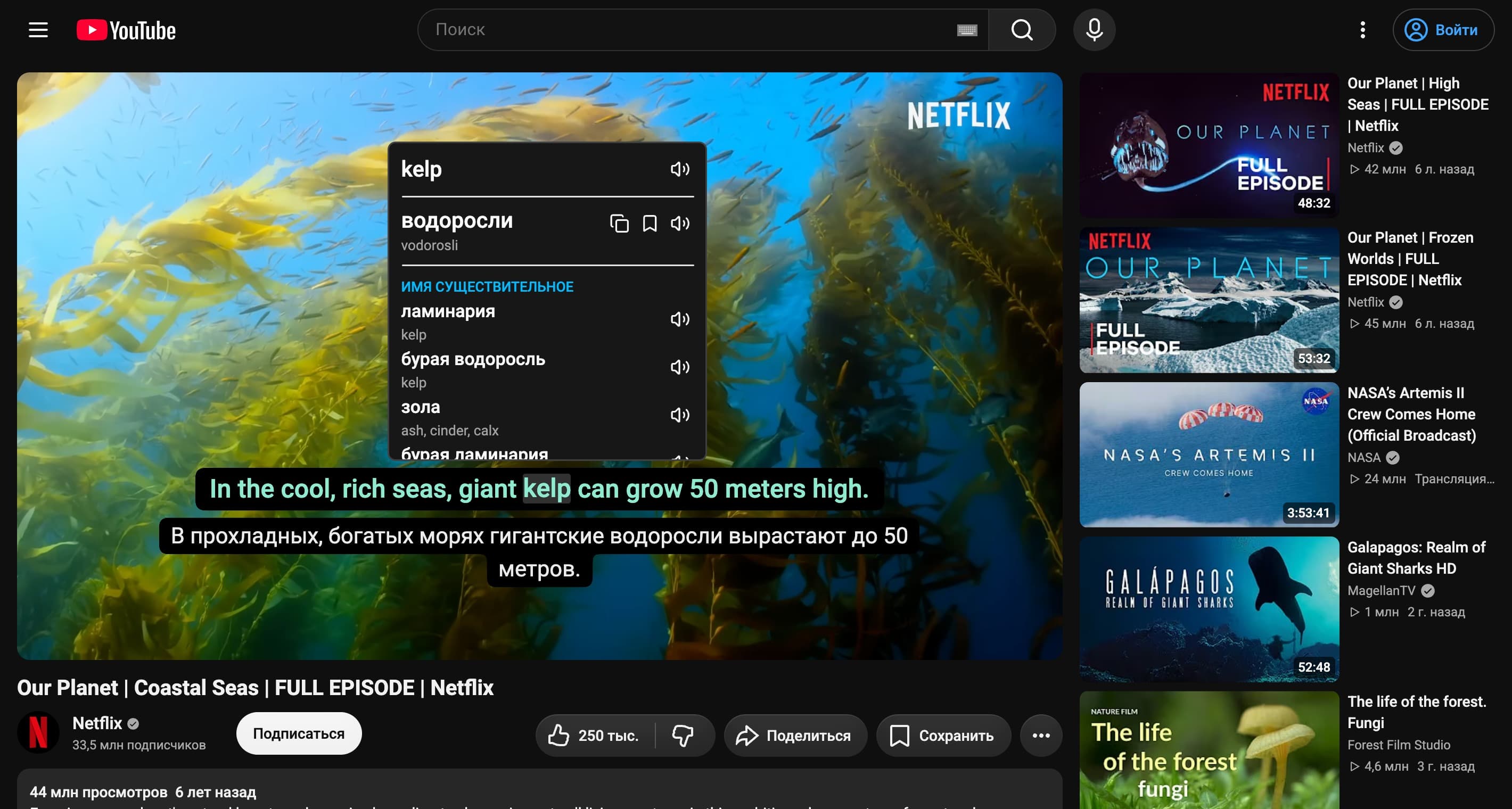
Task: Copy the translation водоросли
Action: click(x=619, y=224)
